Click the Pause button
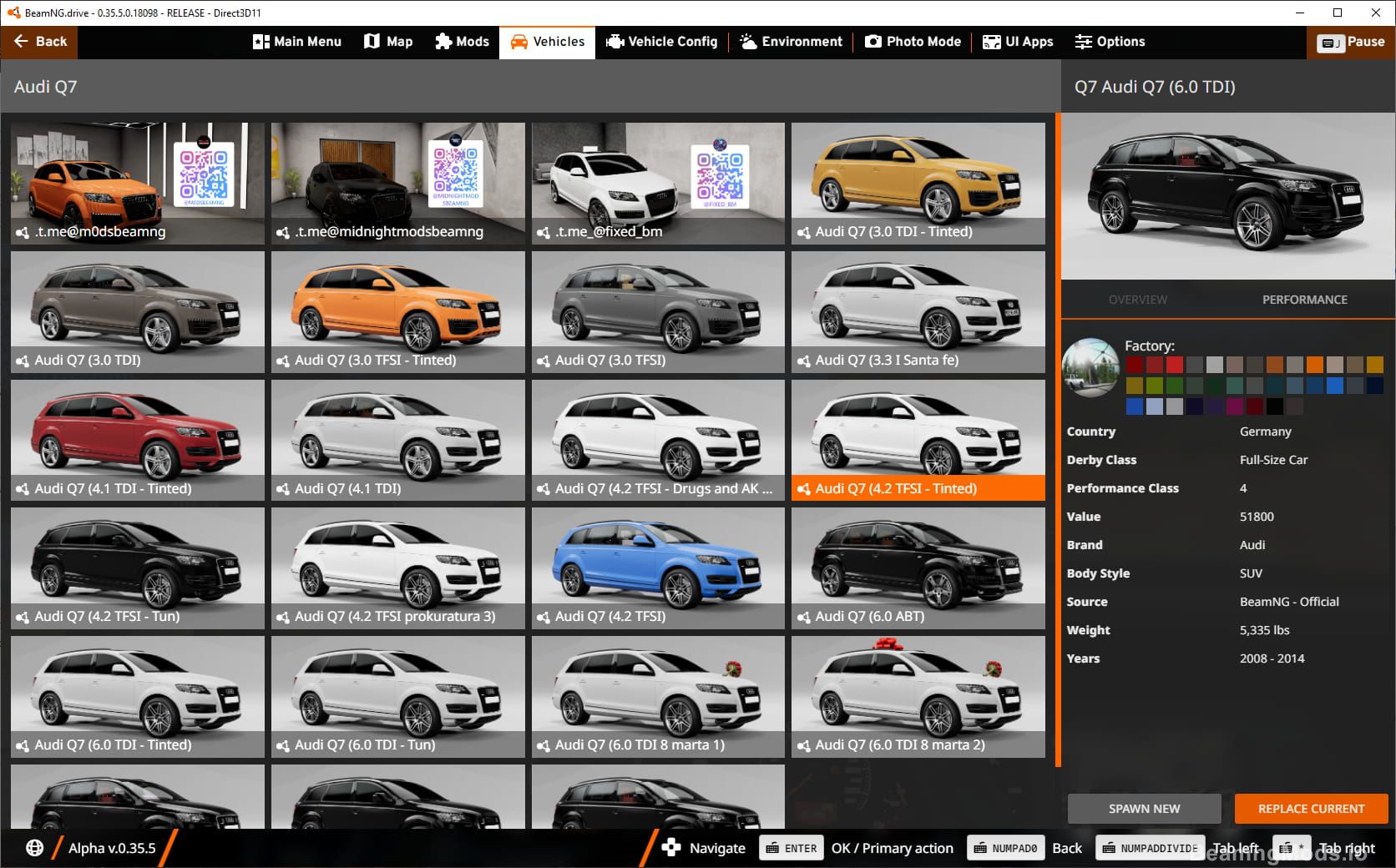 coord(1351,42)
